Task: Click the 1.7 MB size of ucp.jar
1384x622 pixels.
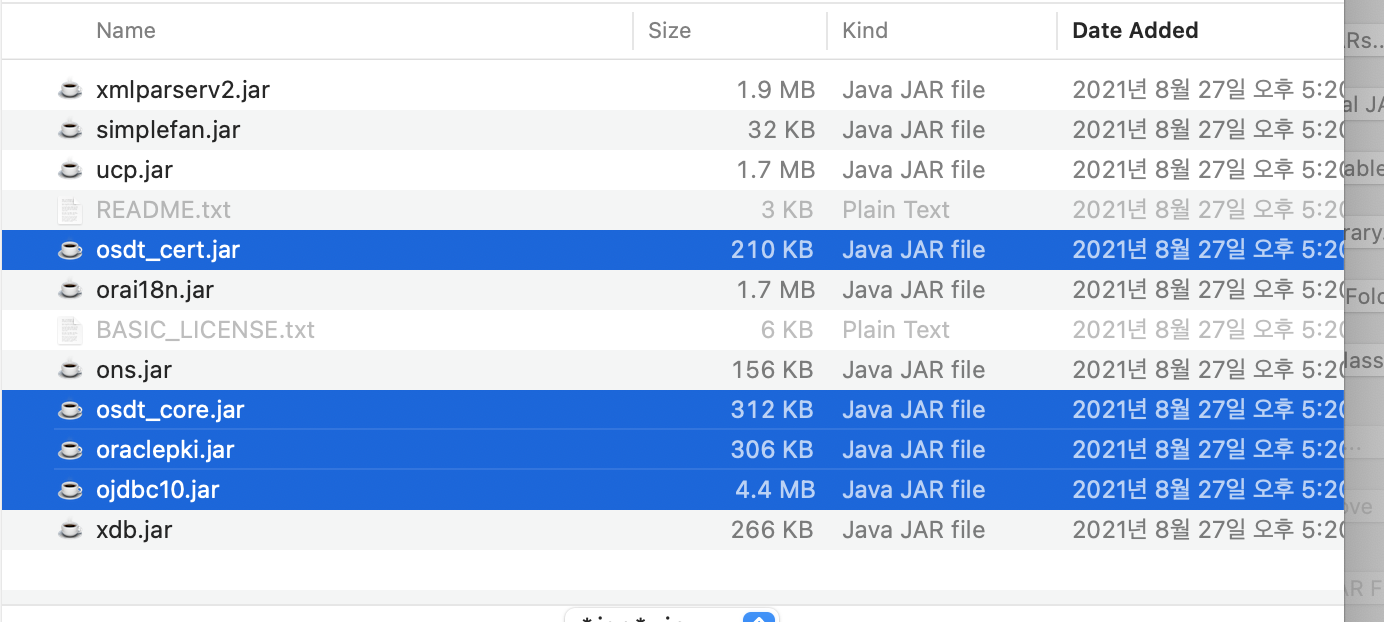Action: tap(776, 170)
